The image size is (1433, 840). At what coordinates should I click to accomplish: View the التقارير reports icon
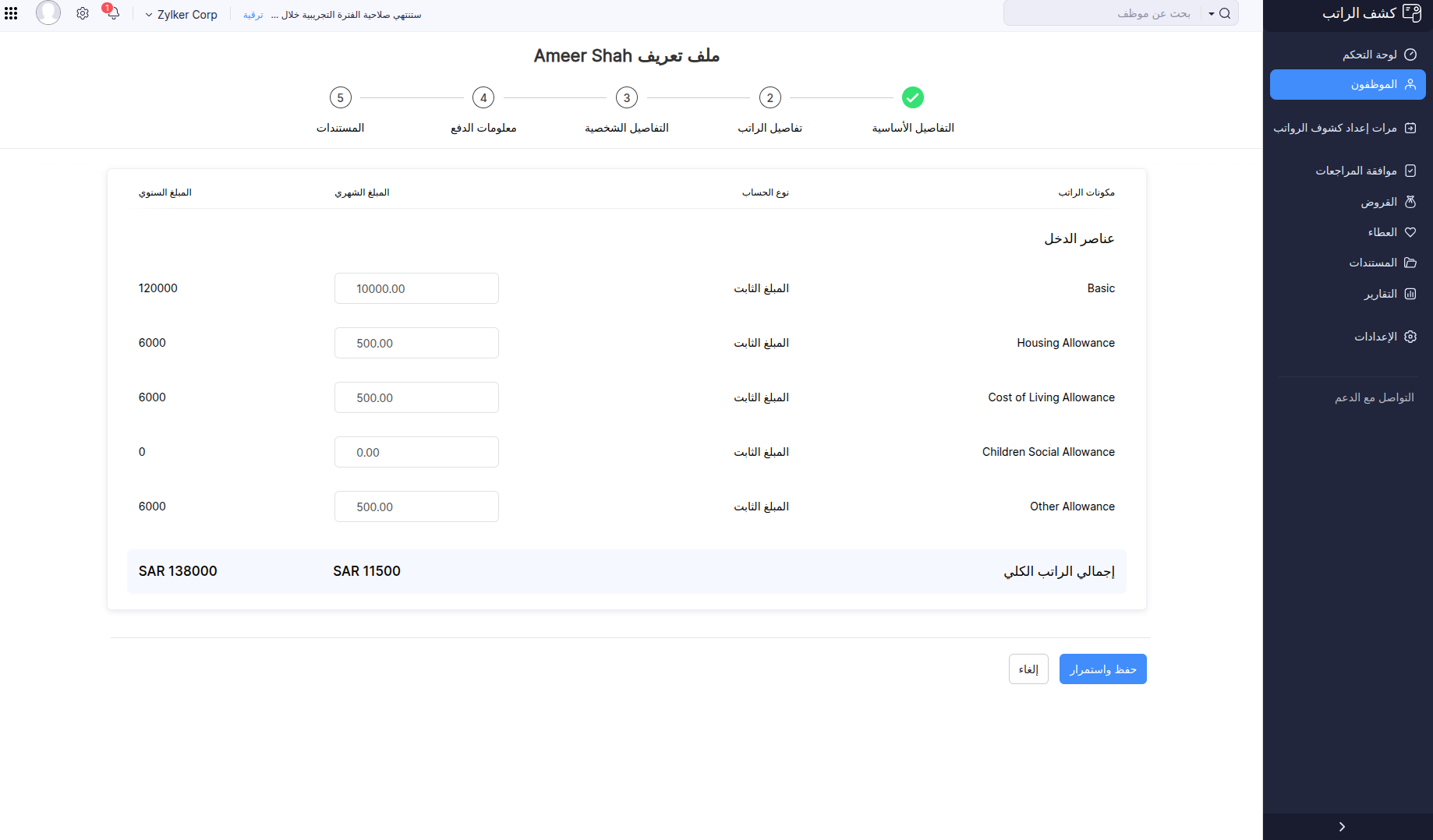(1411, 294)
